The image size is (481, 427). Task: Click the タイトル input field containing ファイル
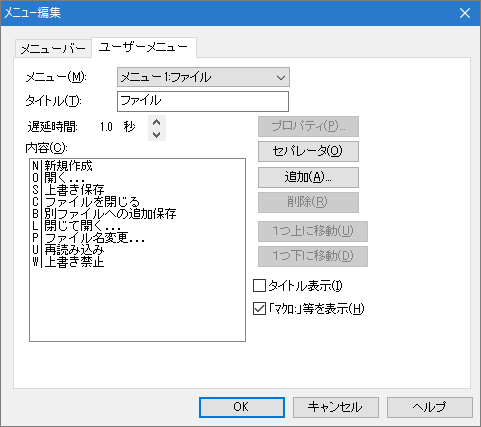pyautogui.click(x=203, y=101)
